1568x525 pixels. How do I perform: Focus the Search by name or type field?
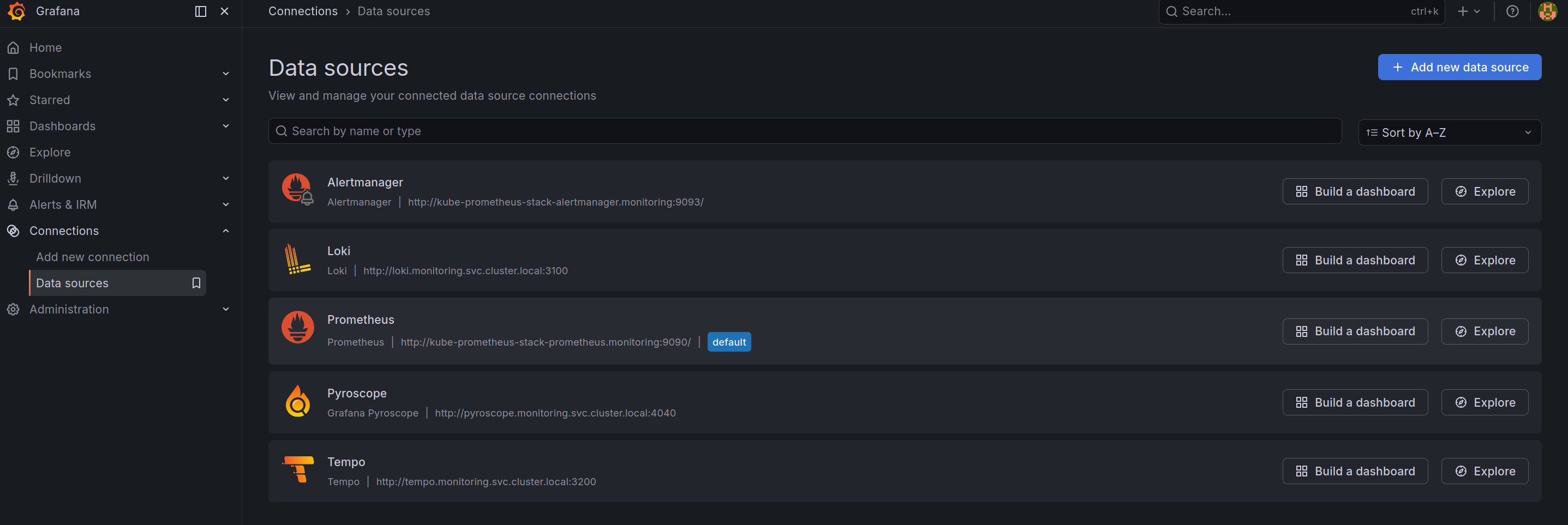click(x=804, y=131)
